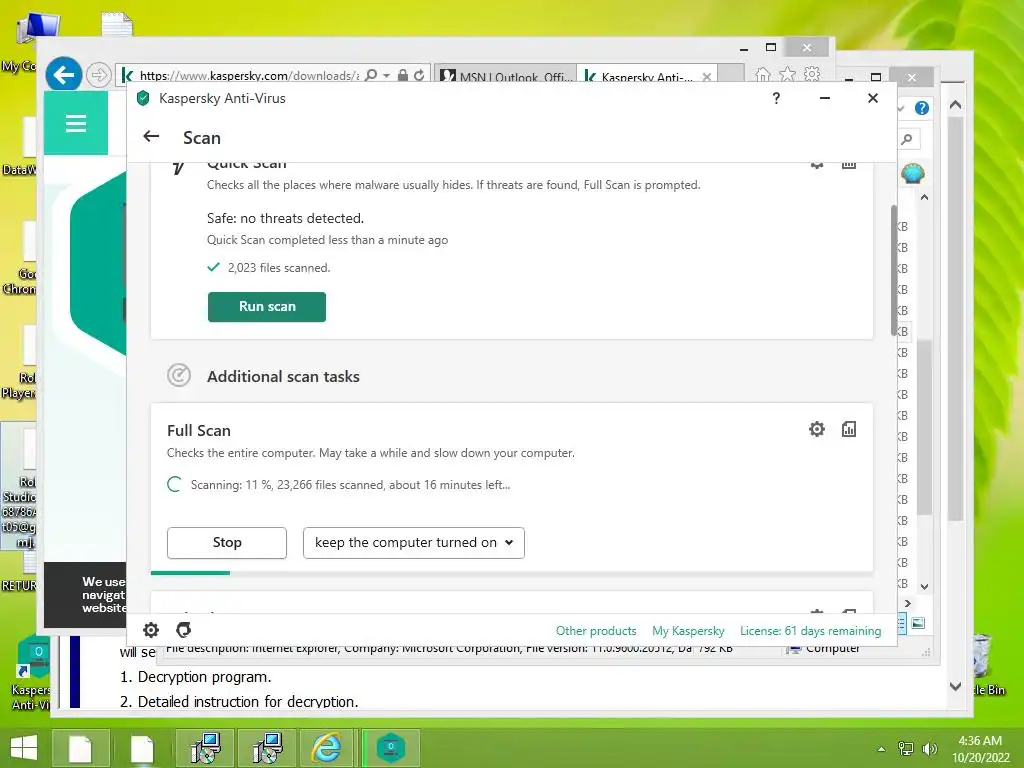Stop the Full Scan
1024x768 pixels.
[227, 543]
